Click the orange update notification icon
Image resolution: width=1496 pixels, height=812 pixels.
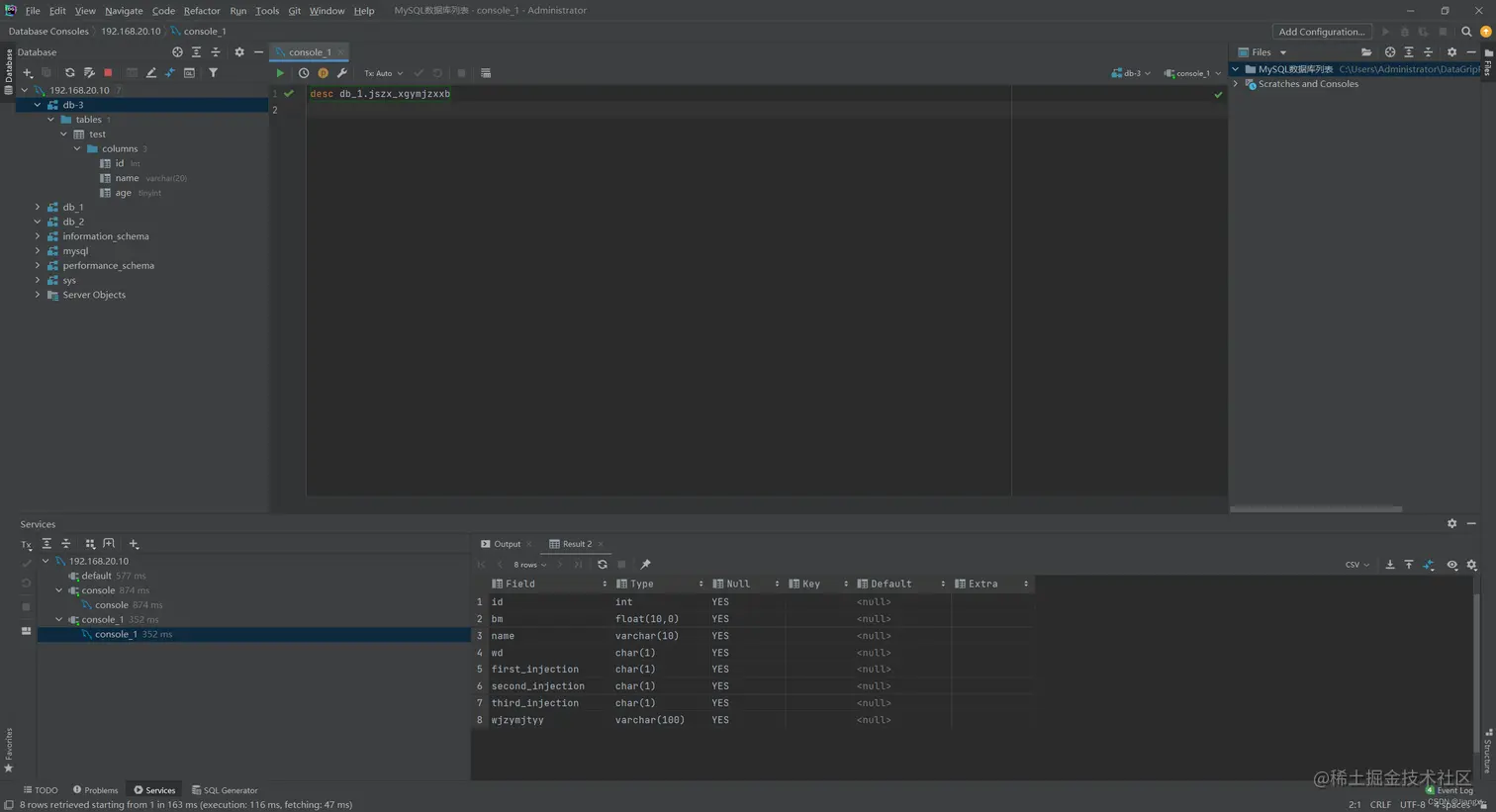click(1485, 32)
